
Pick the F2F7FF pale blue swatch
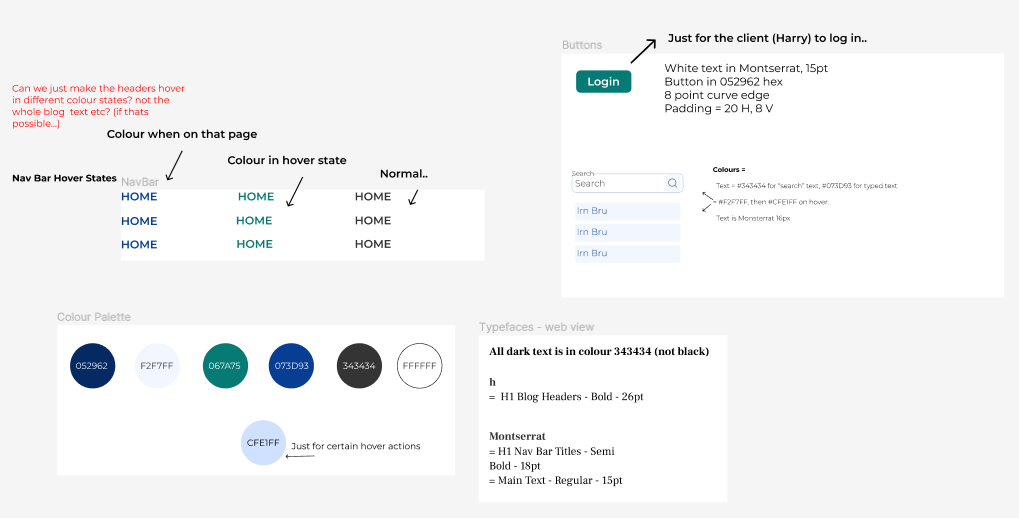click(157, 366)
